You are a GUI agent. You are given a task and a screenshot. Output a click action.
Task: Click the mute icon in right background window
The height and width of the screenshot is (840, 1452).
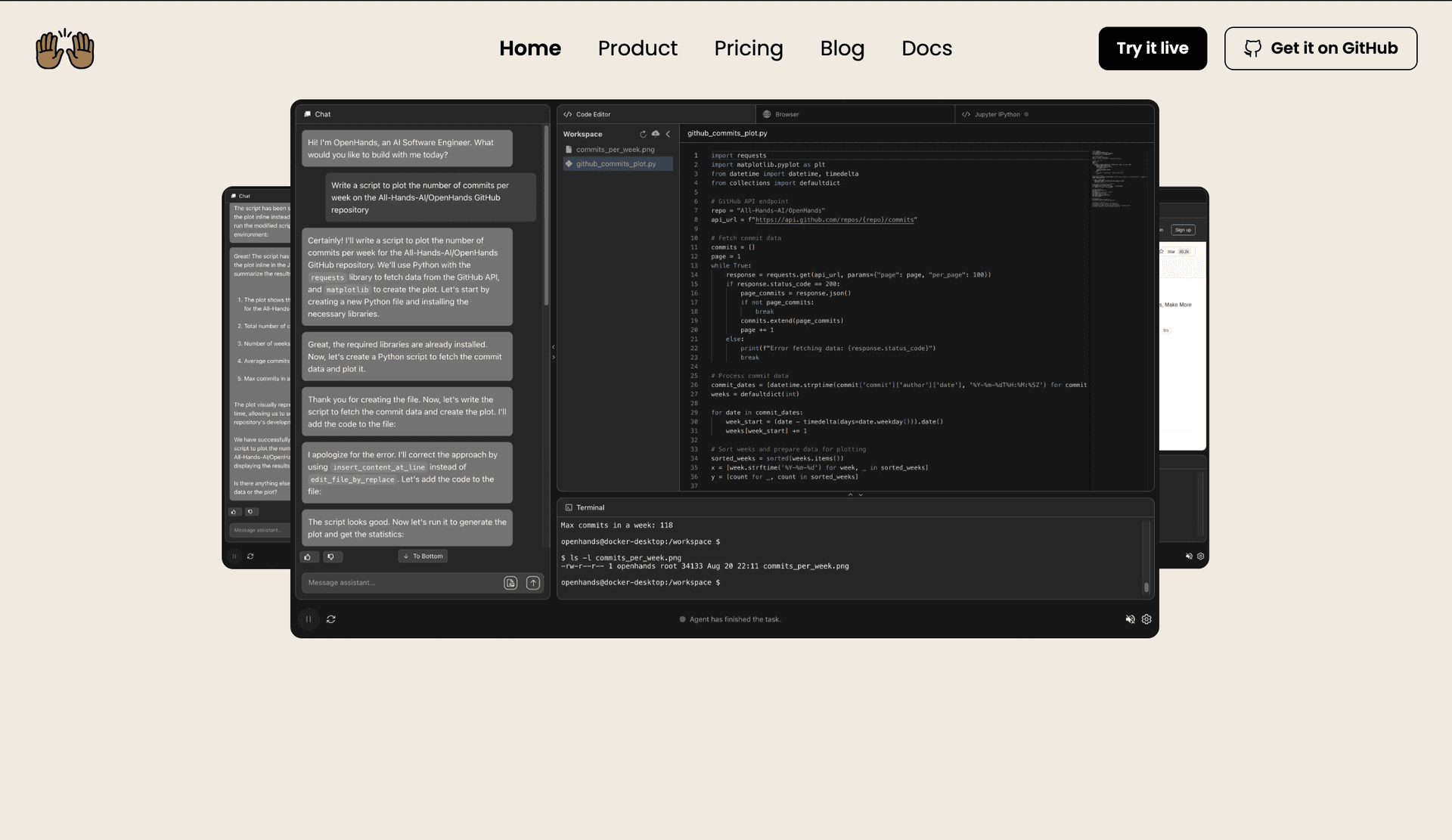(1189, 556)
